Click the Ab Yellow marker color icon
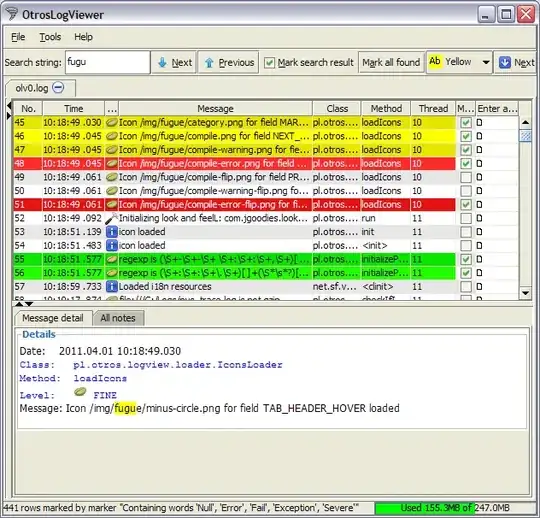Viewport: 540px width, 518px height. (435, 62)
